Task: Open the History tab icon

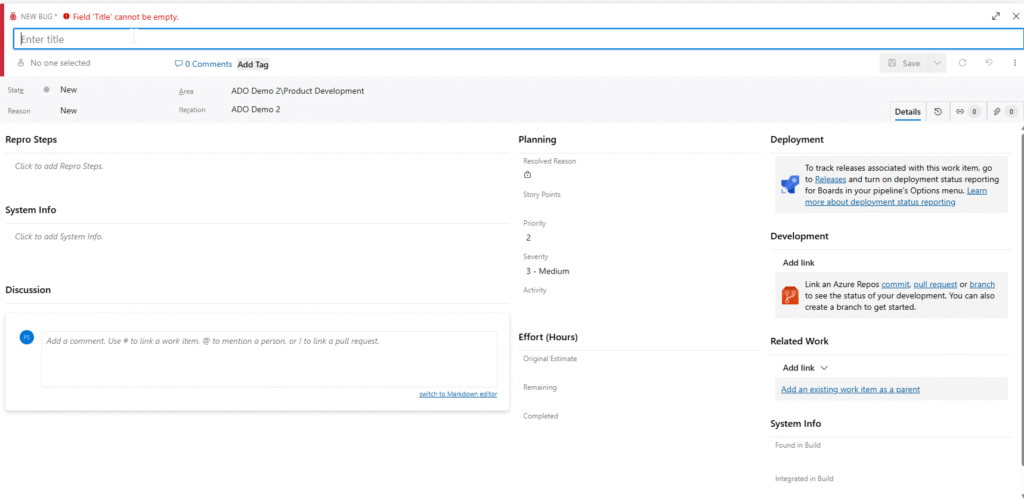Action: tap(938, 112)
